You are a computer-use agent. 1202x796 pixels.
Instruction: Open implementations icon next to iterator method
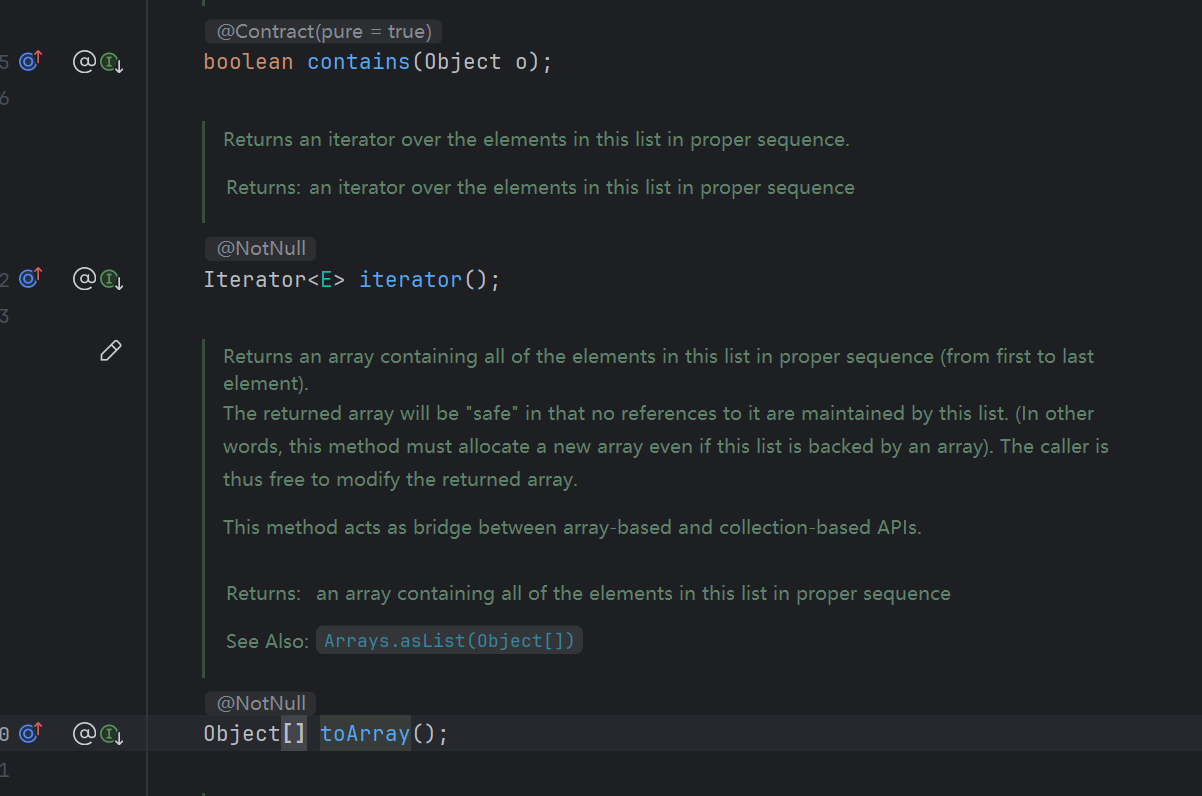coord(111,280)
